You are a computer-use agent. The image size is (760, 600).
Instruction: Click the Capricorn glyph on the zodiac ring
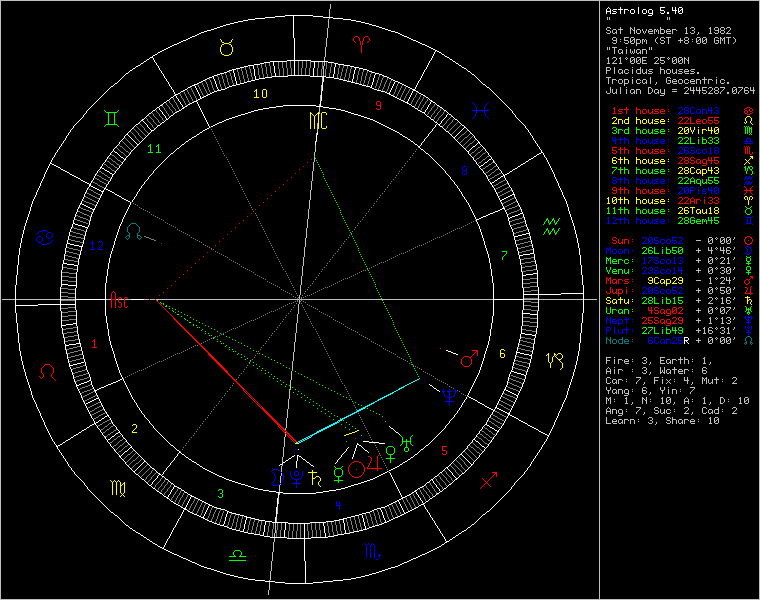(555, 361)
